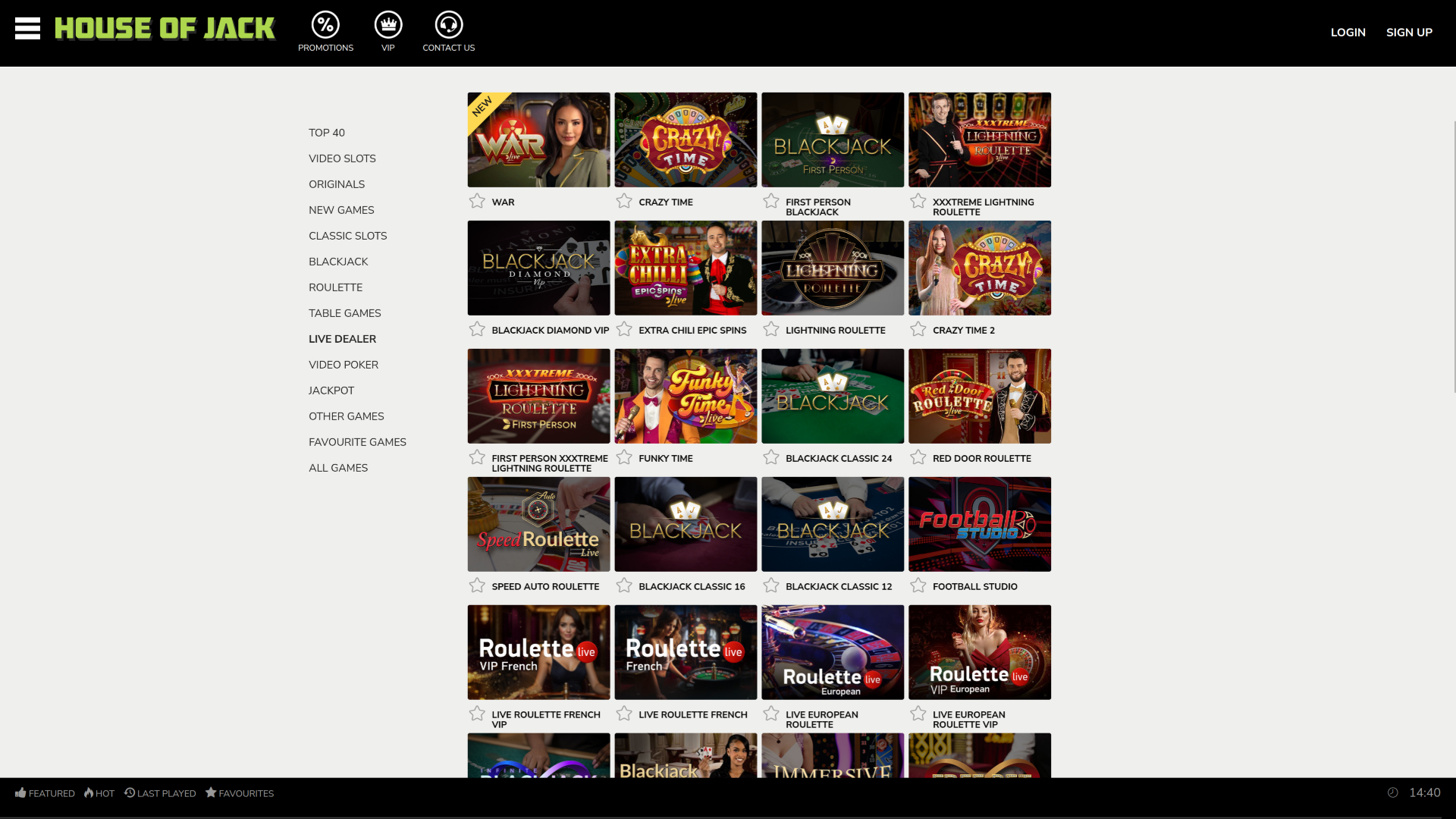
Task: Expand the All Games category
Action: click(338, 467)
